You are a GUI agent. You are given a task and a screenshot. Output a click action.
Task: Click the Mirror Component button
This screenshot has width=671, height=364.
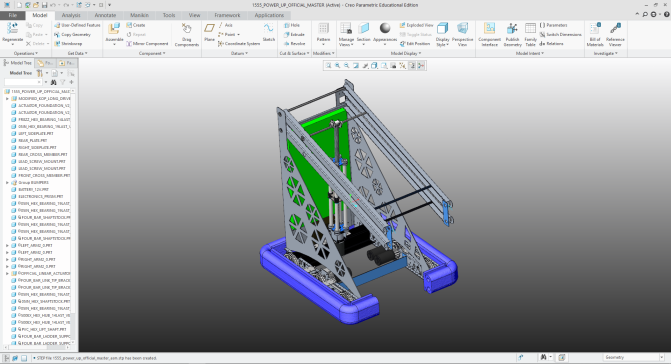pos(147,44)
